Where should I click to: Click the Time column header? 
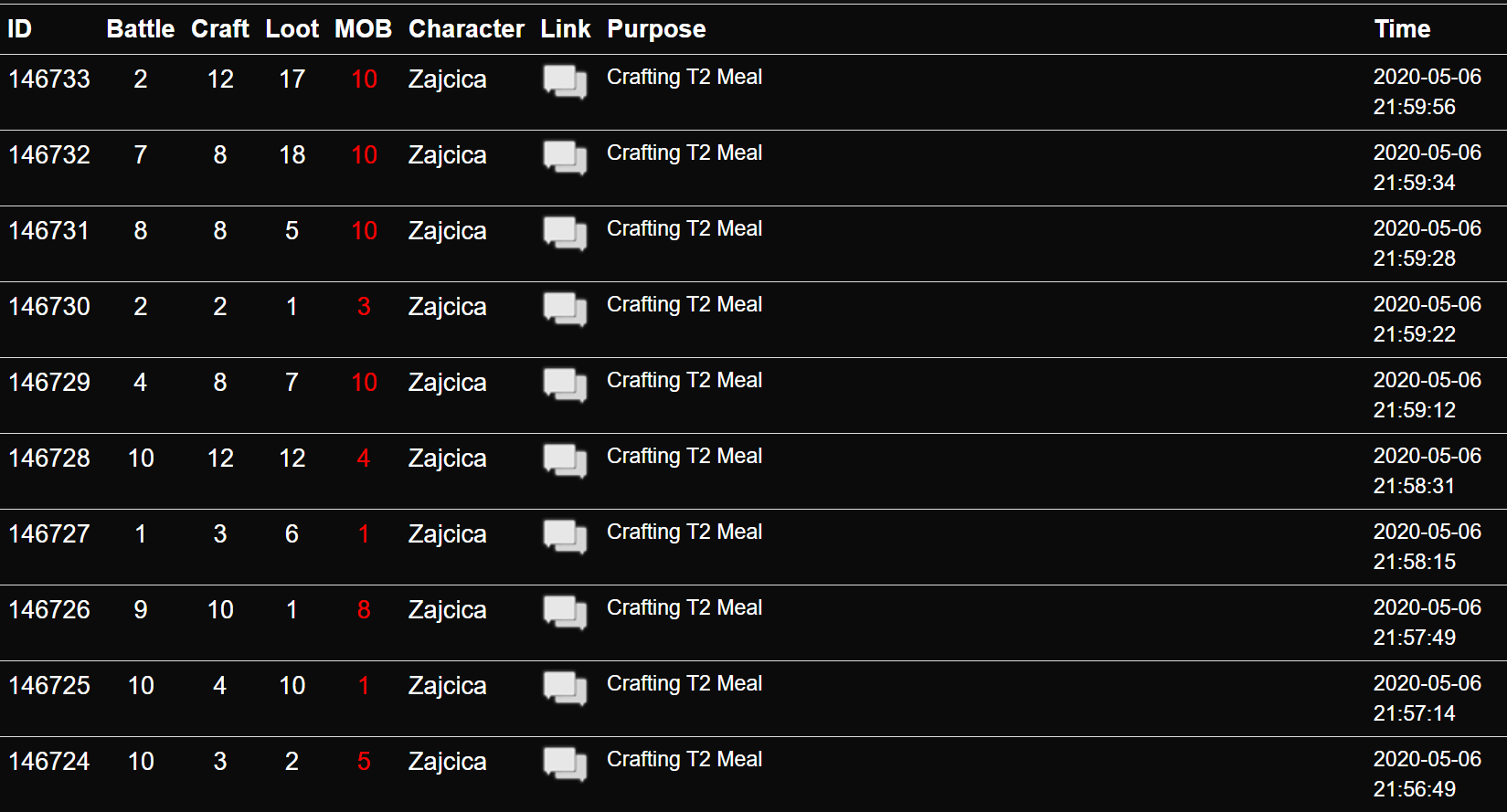[x=1402, y=29]
